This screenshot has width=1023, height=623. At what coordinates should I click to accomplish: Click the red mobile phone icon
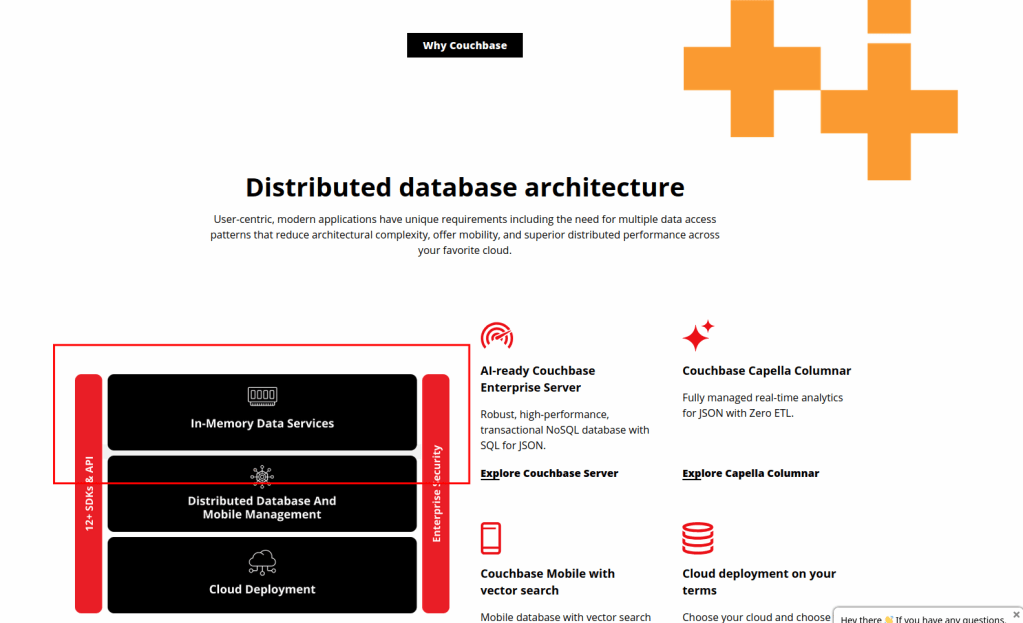tap(491, 538)
